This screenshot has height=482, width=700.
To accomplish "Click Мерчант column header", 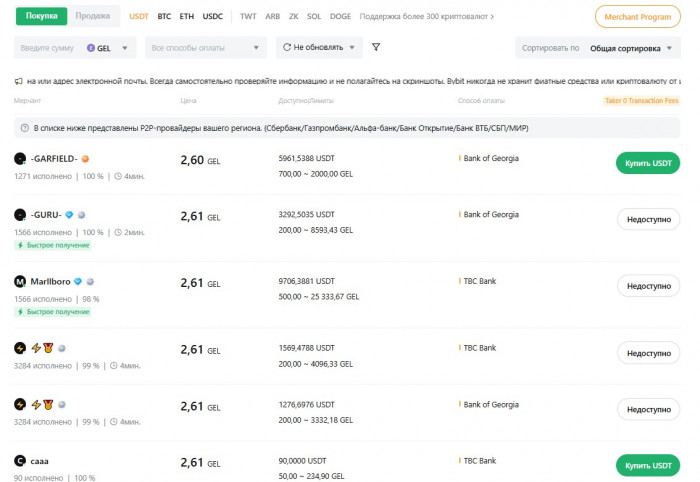I will tap(27, 100).
